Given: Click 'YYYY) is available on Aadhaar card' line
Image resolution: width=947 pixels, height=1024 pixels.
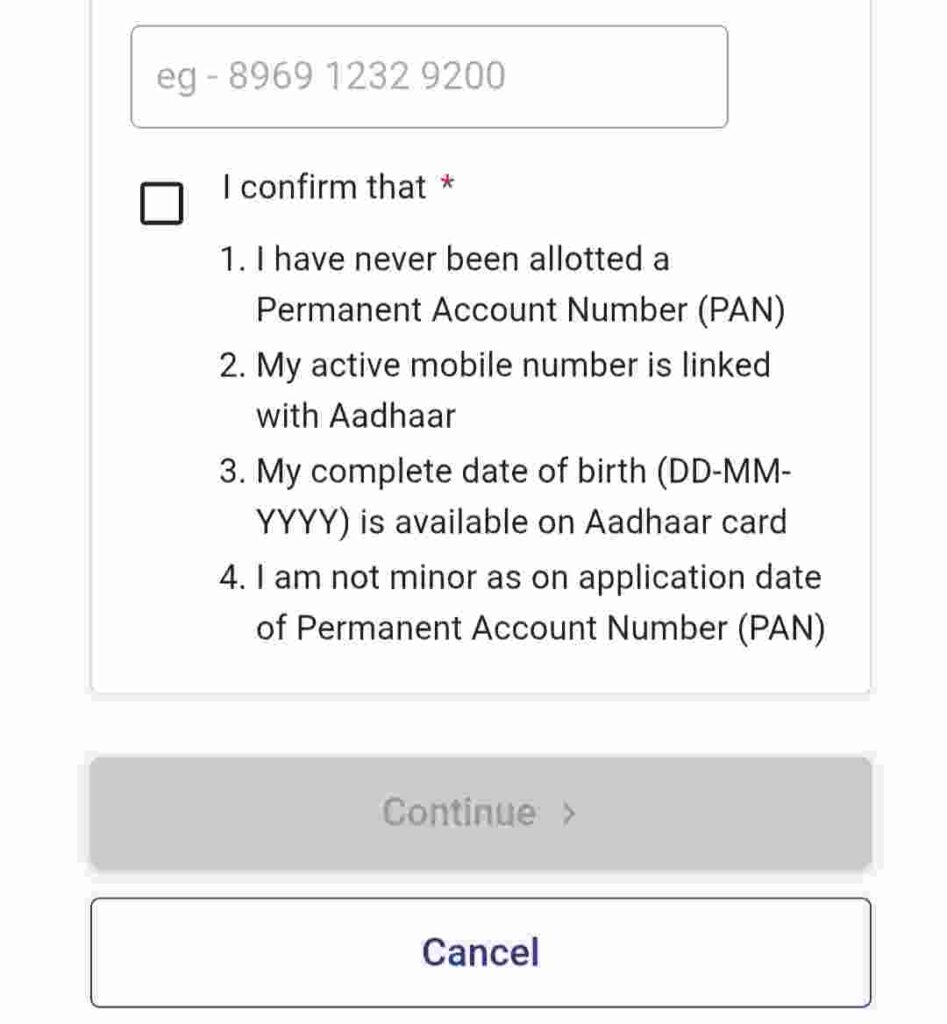Looking at the screenshot, I should (x=521, y=523).
